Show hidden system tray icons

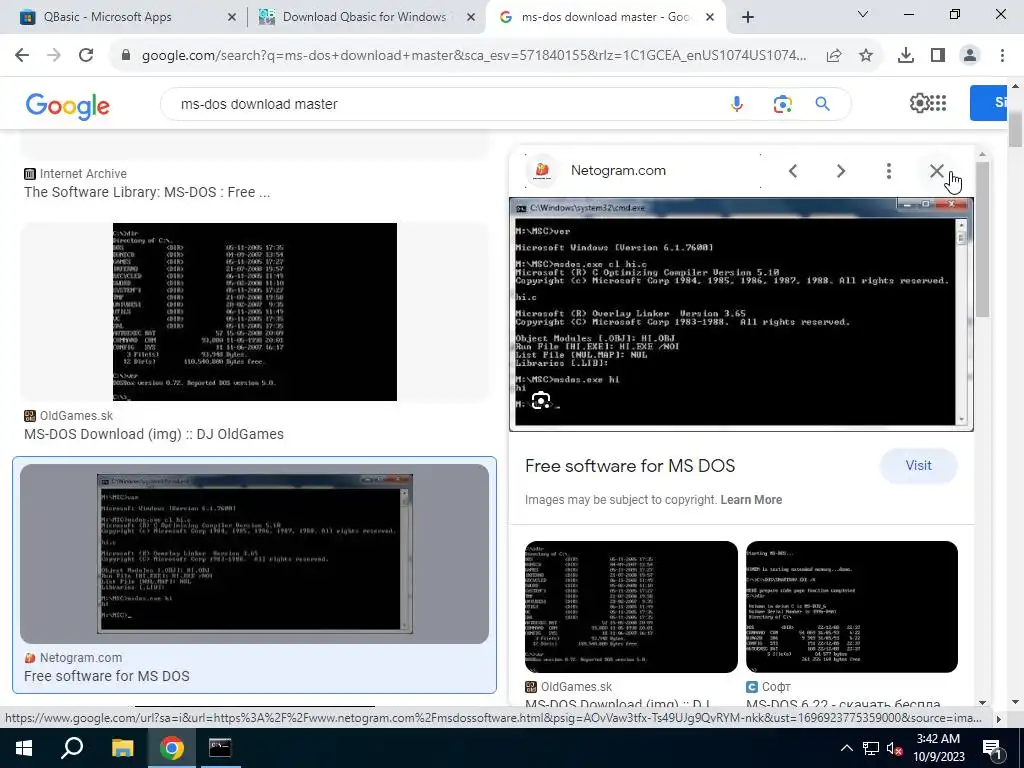click(x=846, y=748)
